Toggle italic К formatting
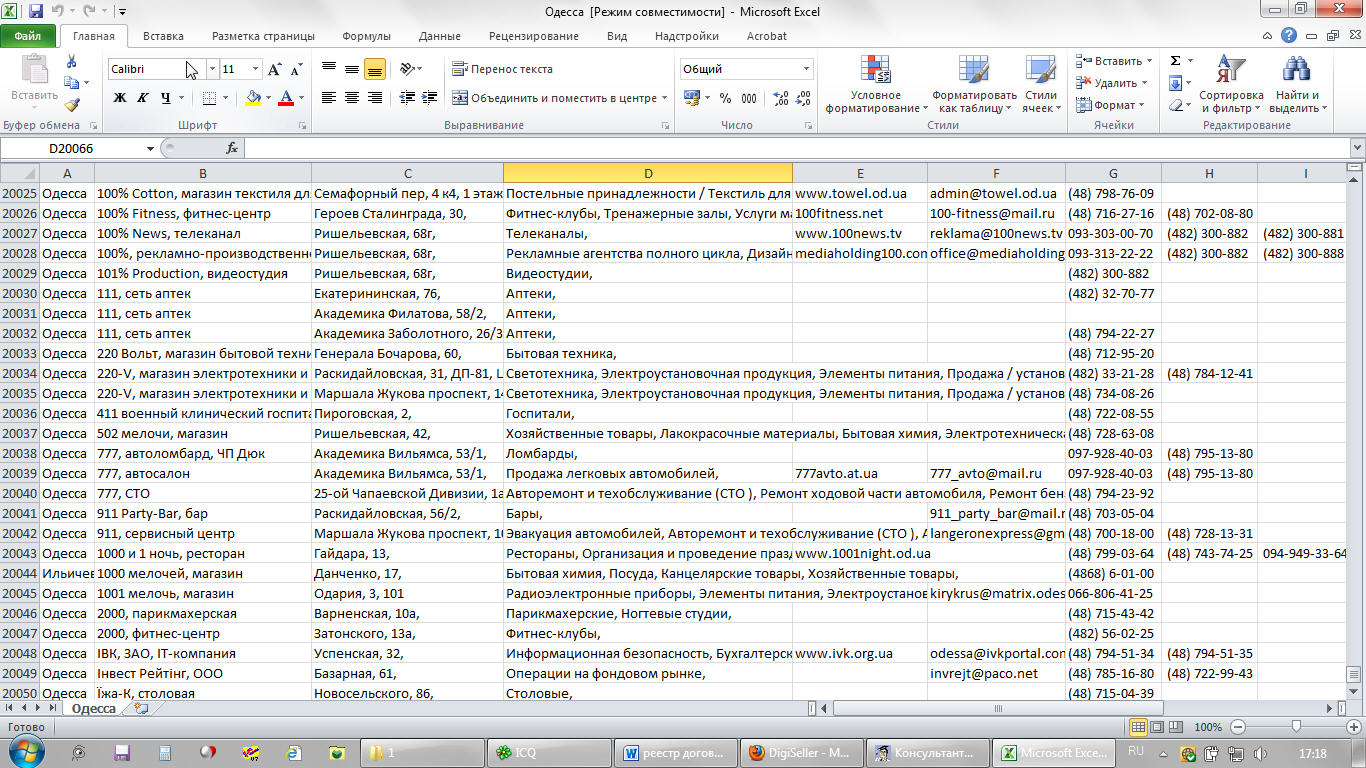The image size is (1366, 768). (143, 98)
